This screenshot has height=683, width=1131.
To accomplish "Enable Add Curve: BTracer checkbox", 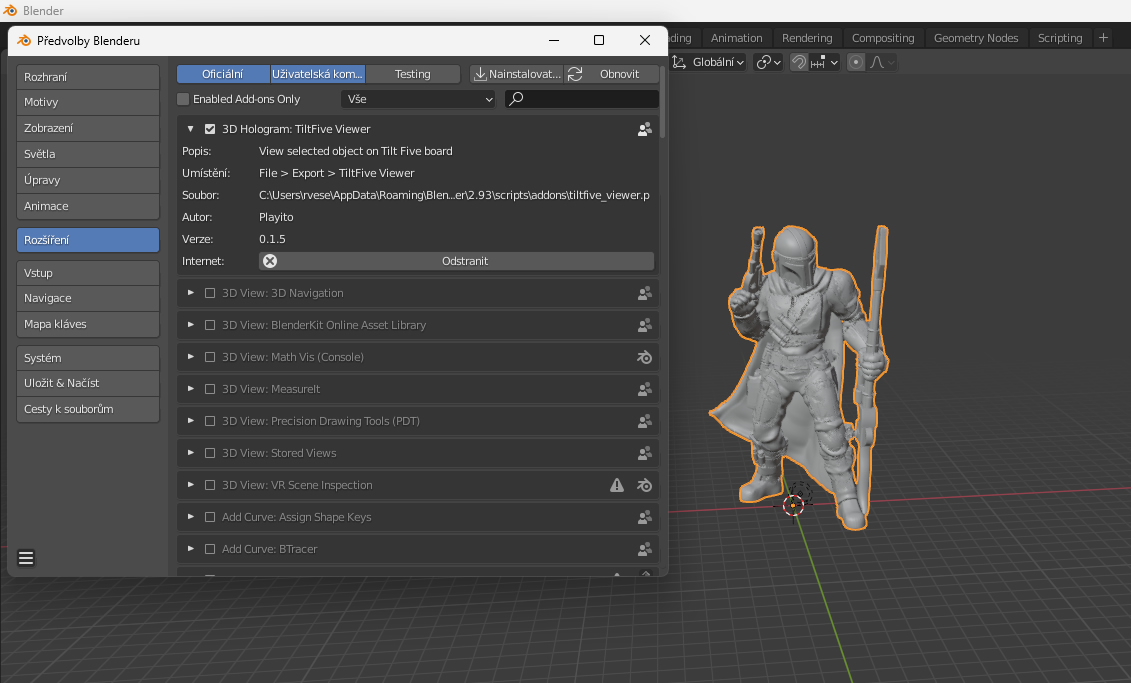I will click(210, 549).
